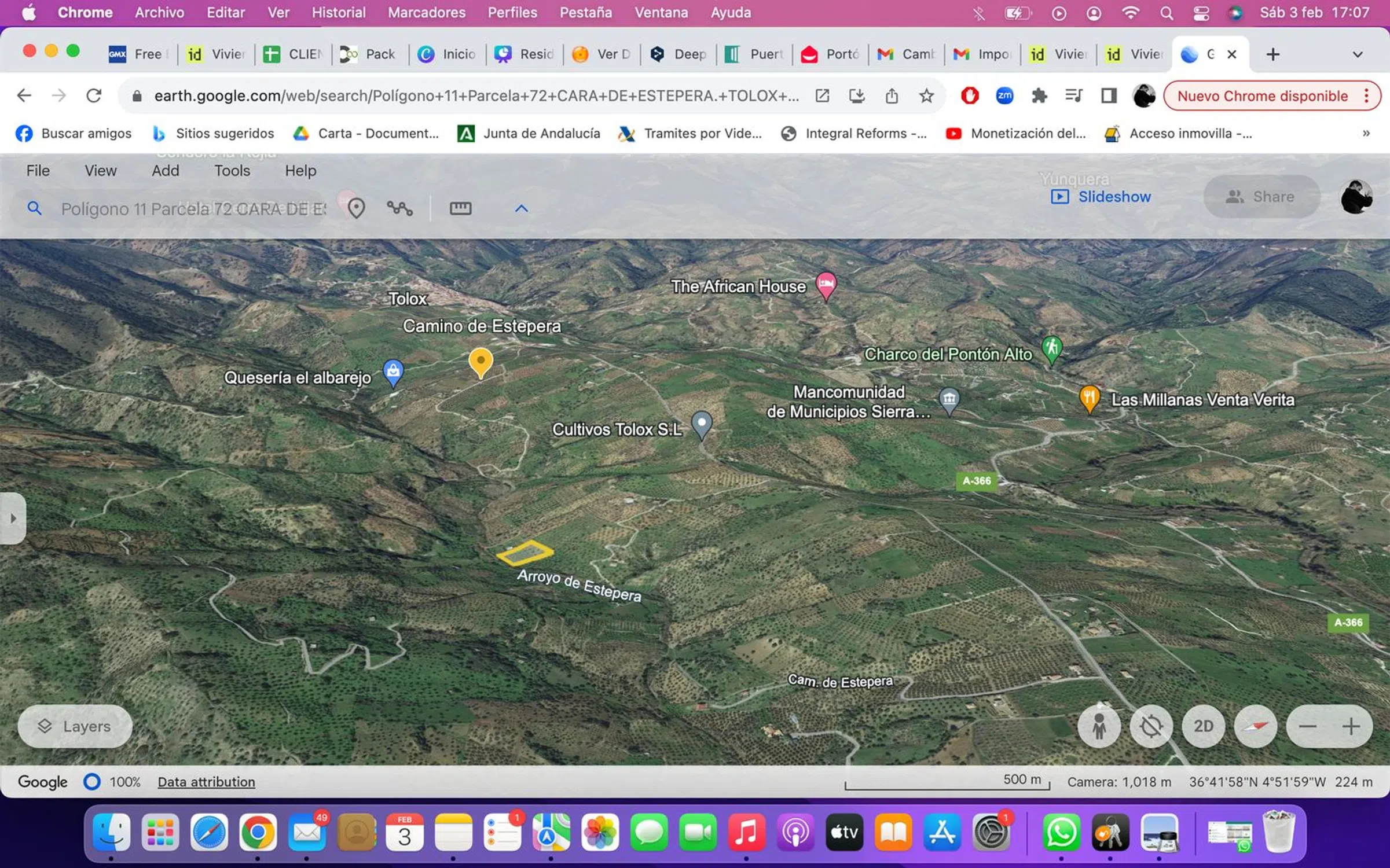
Task: Click The African House hotel marker
Action: (x=826, y=285)
